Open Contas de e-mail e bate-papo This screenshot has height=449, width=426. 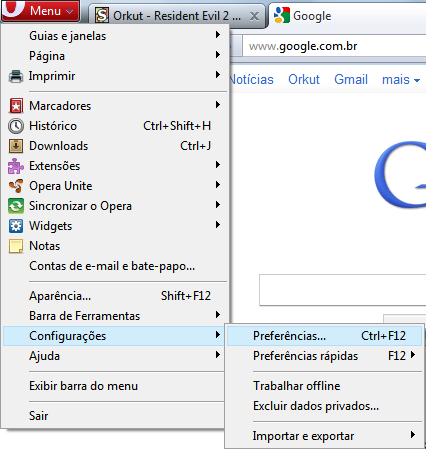(115, 266)
